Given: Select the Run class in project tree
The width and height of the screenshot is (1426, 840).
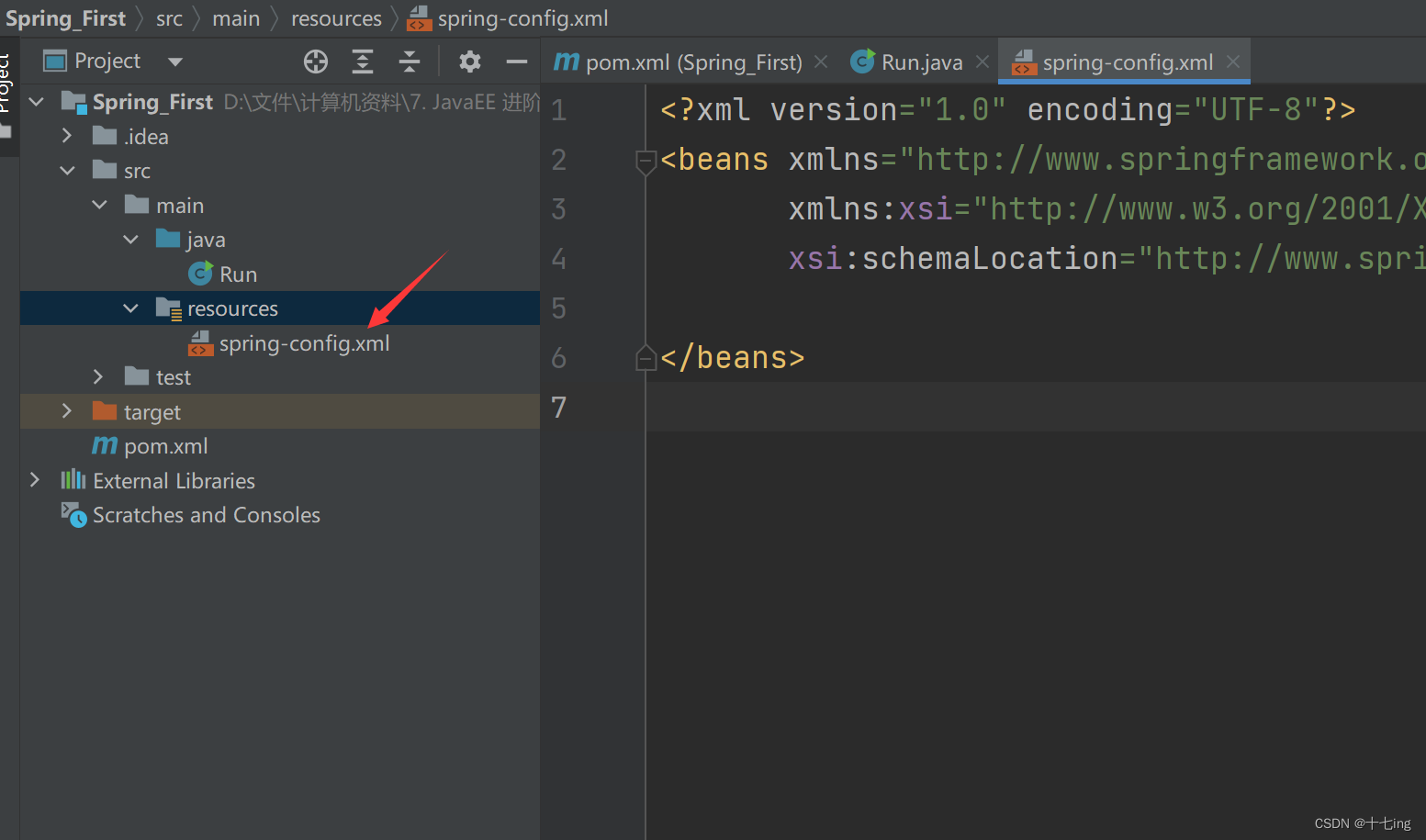Looking at the screenshot, I should coord(238,274).
